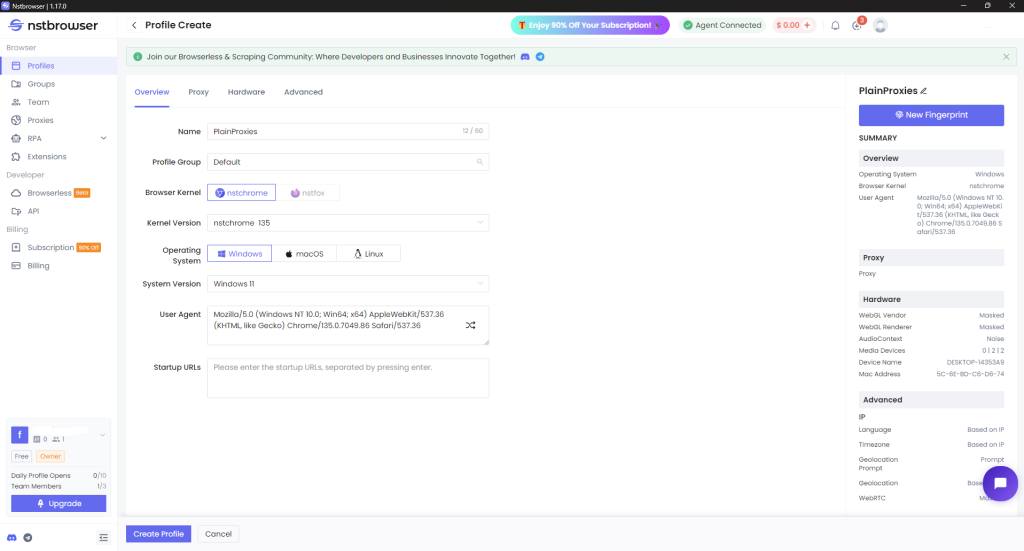The width and height of the screenshot is (1024, 551).
Task: Open notifications bell icon
Action: (835, 25)
